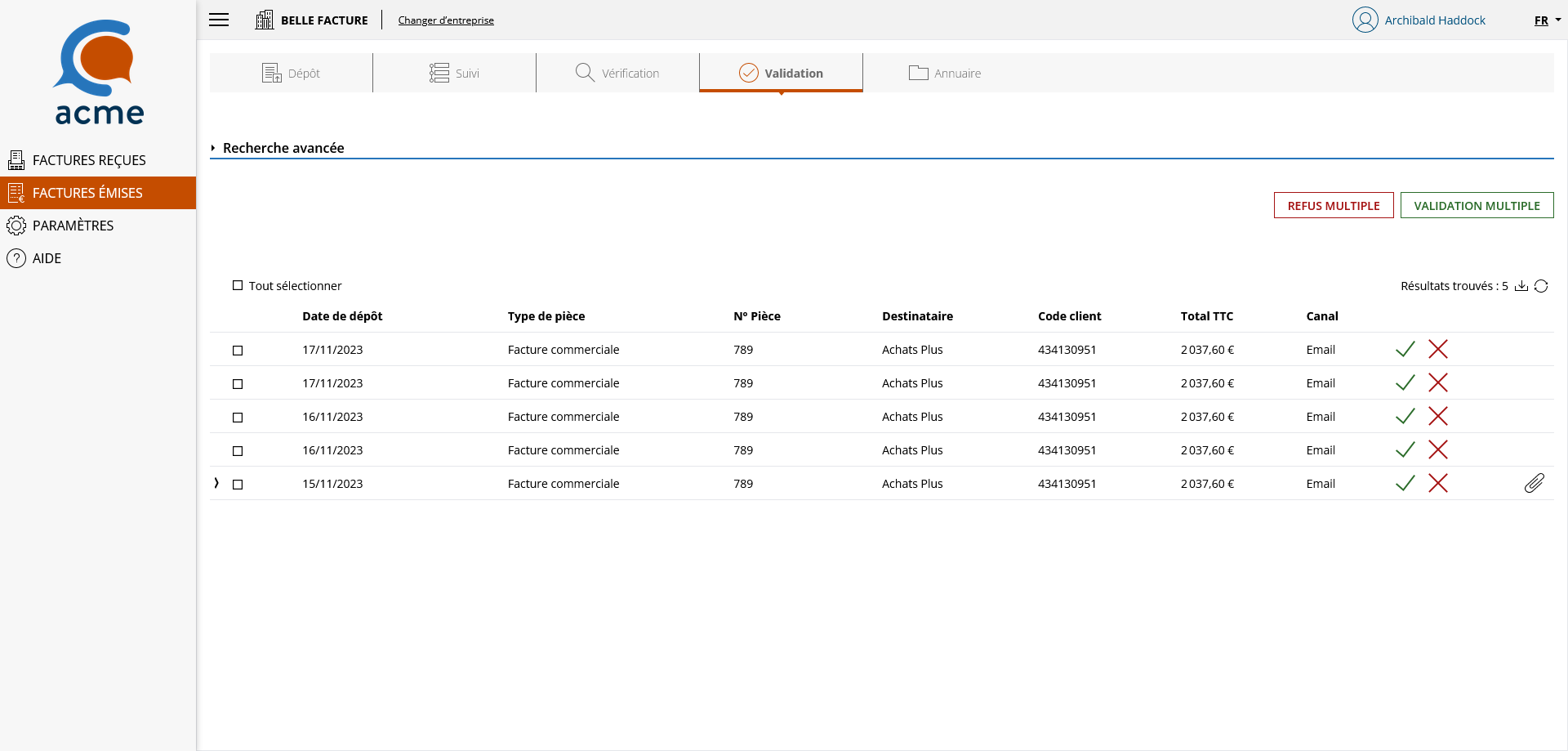Refuse the second 17/11/2023 invoice with the red X

(x=1438, y=383)
